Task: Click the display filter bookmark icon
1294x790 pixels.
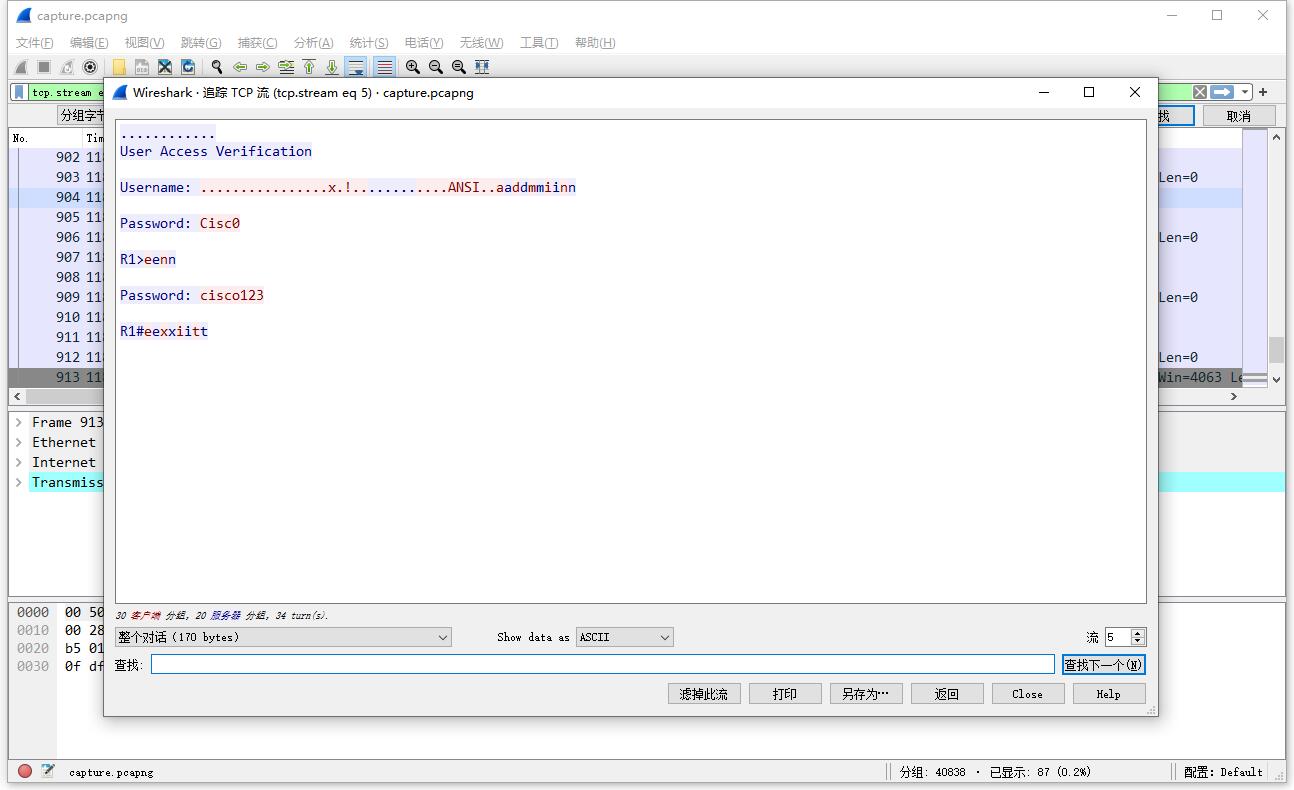Action: click(19, 92)
